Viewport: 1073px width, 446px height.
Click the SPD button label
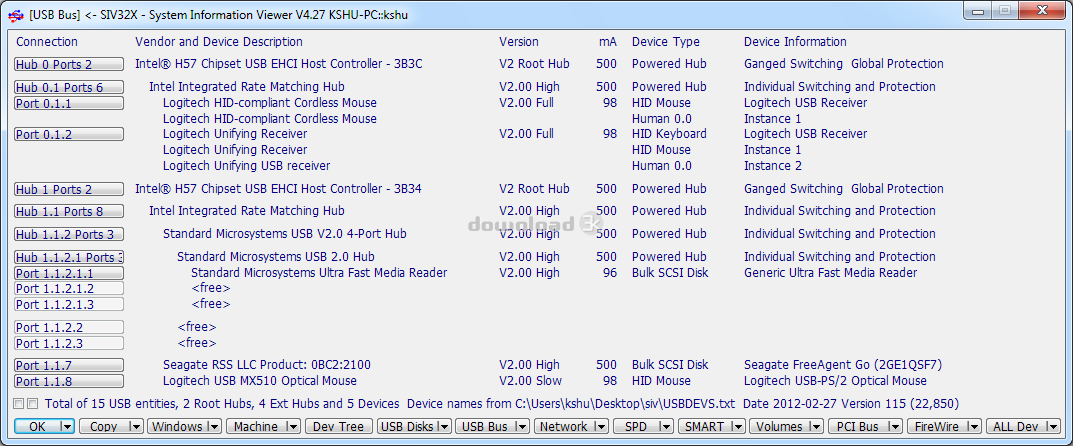636,426
